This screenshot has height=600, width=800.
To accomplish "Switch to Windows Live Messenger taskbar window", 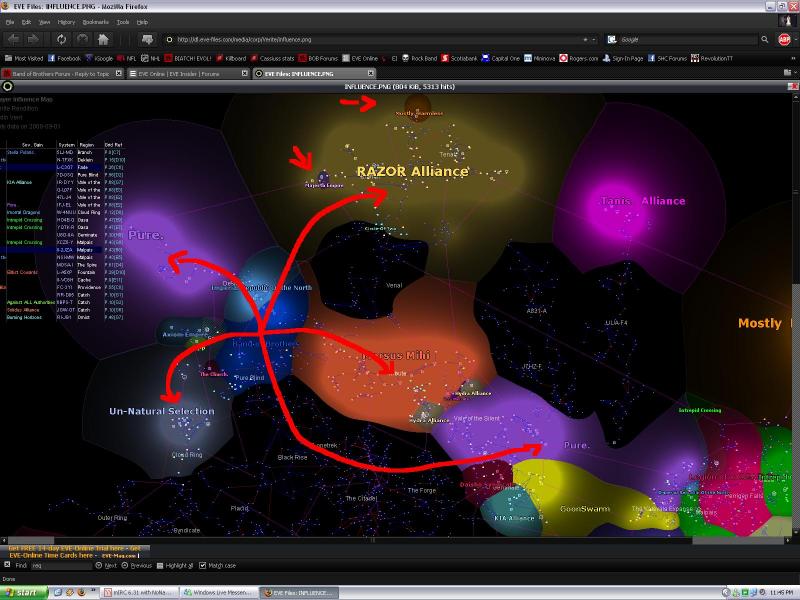I will tap(220, 592).
